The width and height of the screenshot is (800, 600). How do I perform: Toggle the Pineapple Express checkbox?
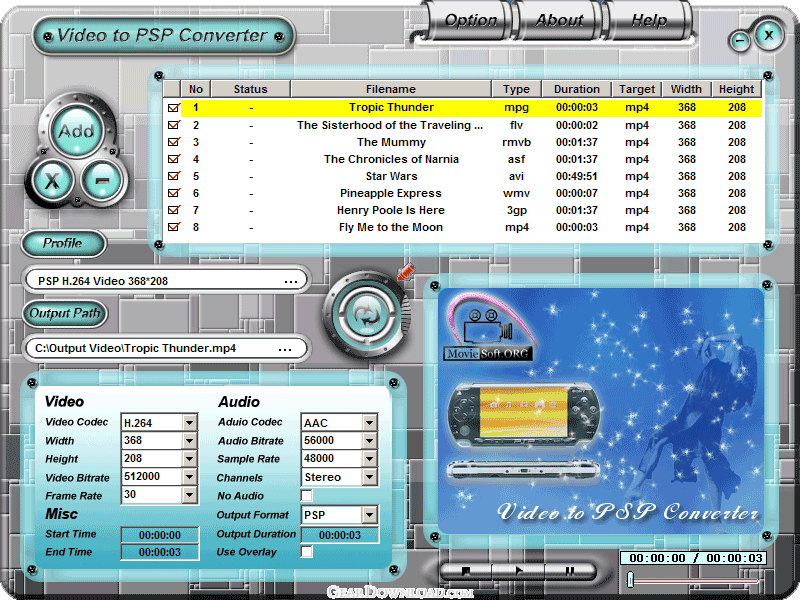click(x=173, y=193)
